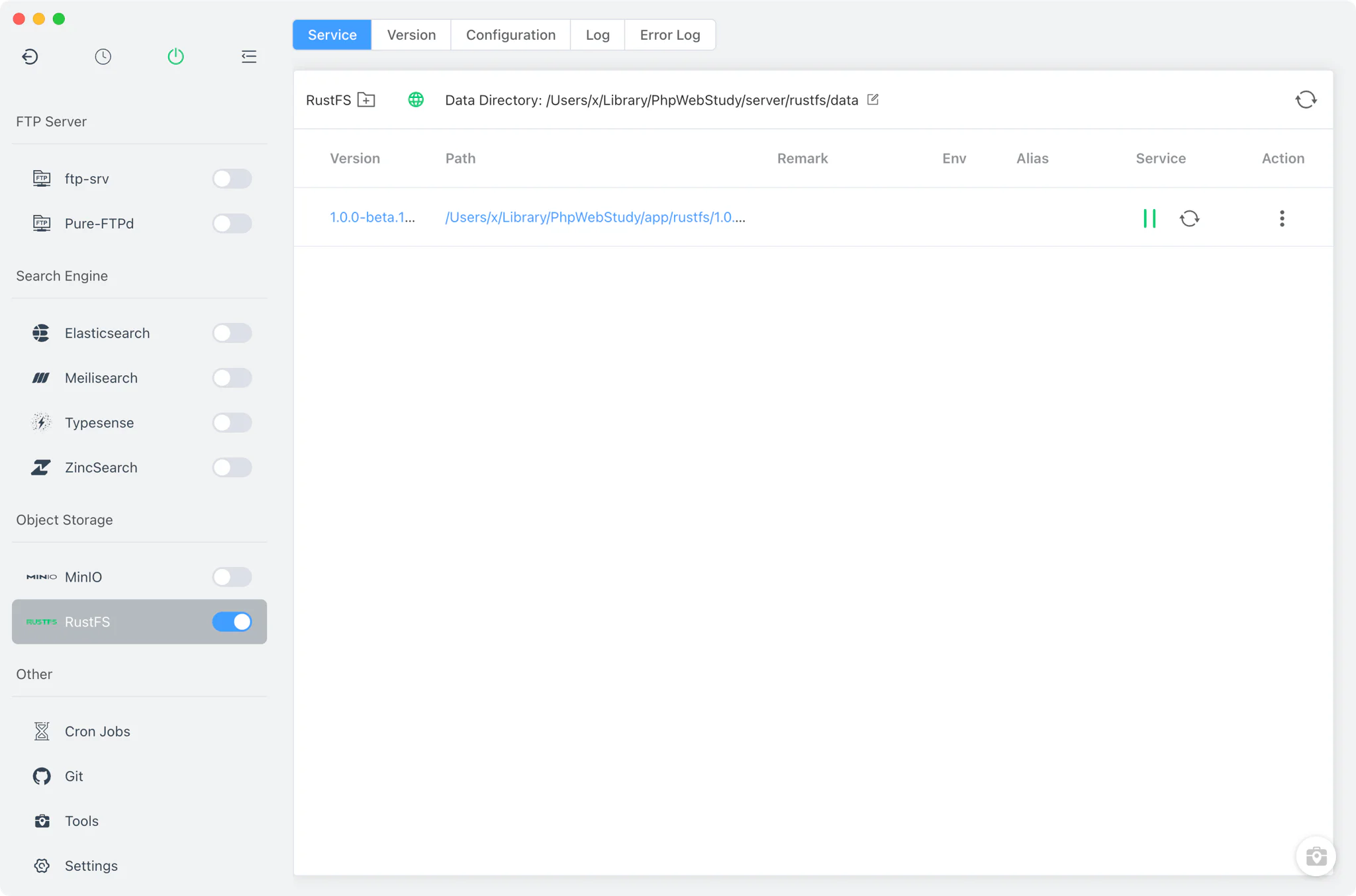1356x896 pixels.
Task: Click the Path column header
Action: tap(460, 158)
